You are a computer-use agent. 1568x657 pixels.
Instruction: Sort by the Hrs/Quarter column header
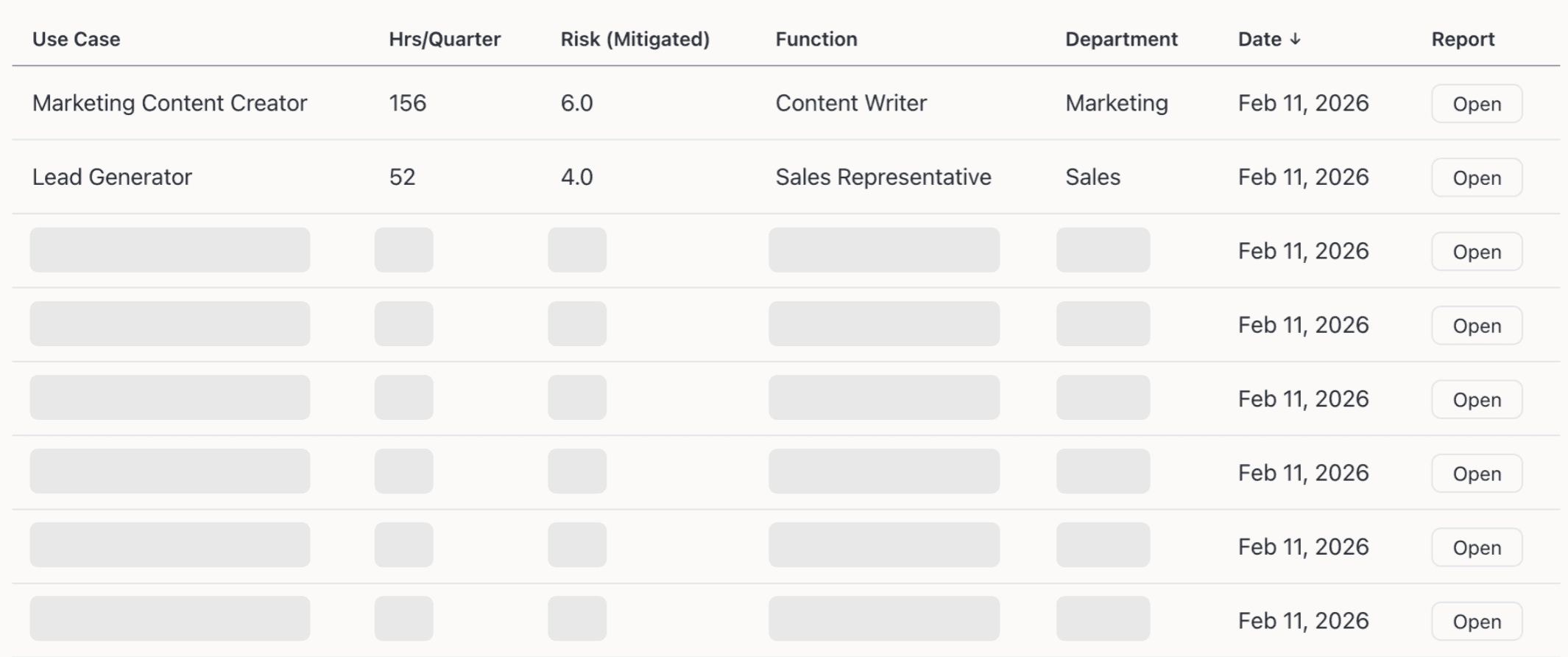(x=444, y=39)
